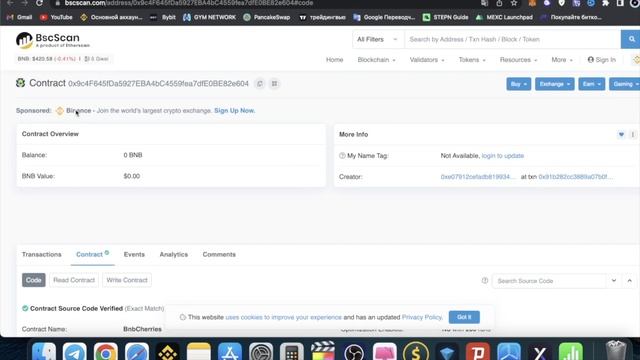The height and width of the screenshot is (360, 640).
Task: Open Telegram from the dock
Action: (x=75, y=352)
